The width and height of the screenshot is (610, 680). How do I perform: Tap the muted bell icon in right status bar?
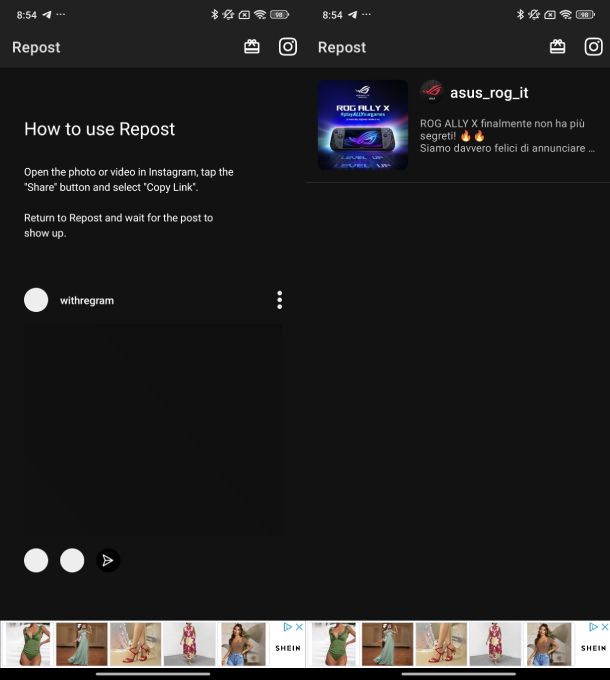pos(534,15)
